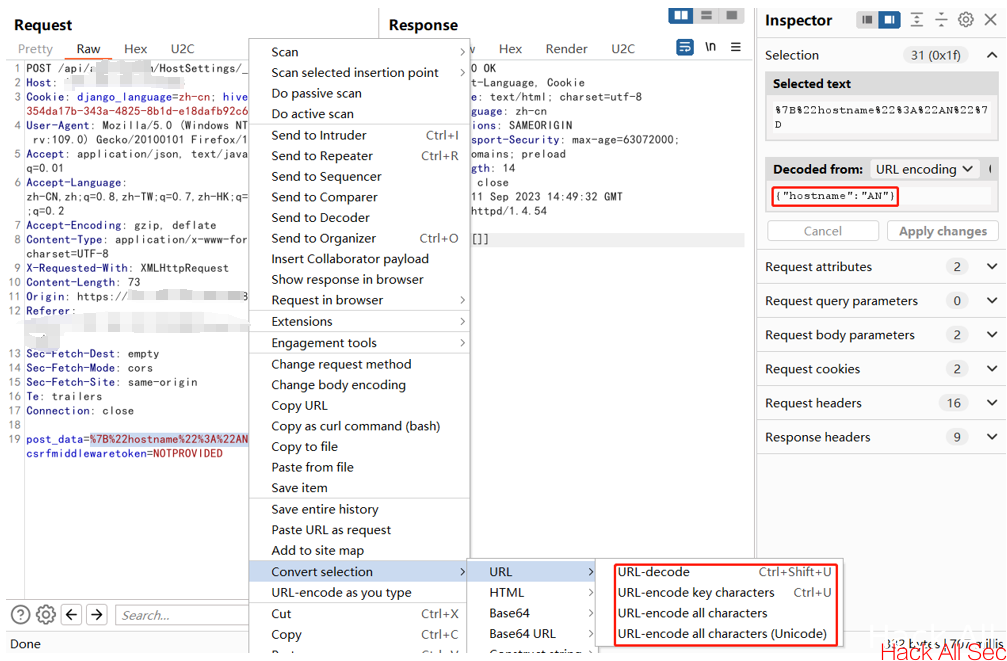This screenshot has height=661, width=1007.
Task: Open the Base64 URL conversion submenu
Action: pos(532,633)
